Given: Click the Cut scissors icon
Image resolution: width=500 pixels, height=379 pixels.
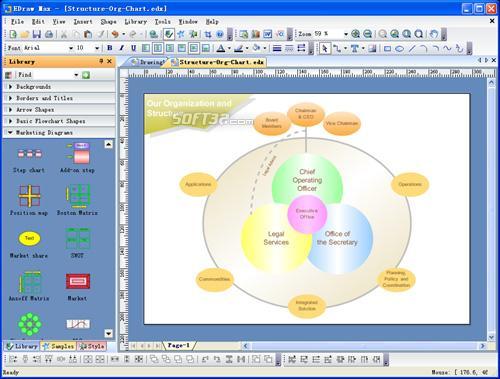Looking at the screenshot, I should 64,34.
